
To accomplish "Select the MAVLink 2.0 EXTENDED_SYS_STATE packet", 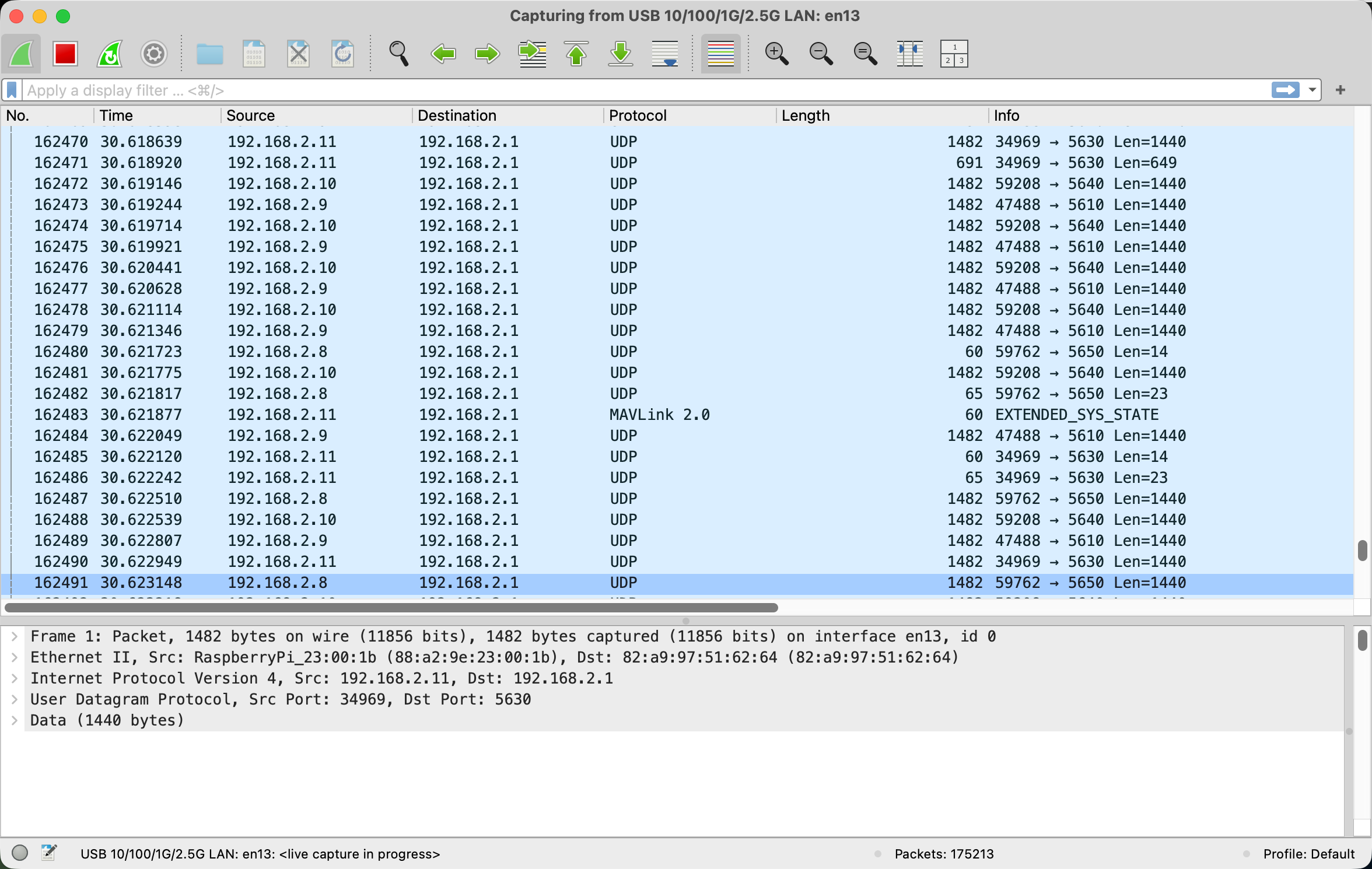I will (659, 415).
